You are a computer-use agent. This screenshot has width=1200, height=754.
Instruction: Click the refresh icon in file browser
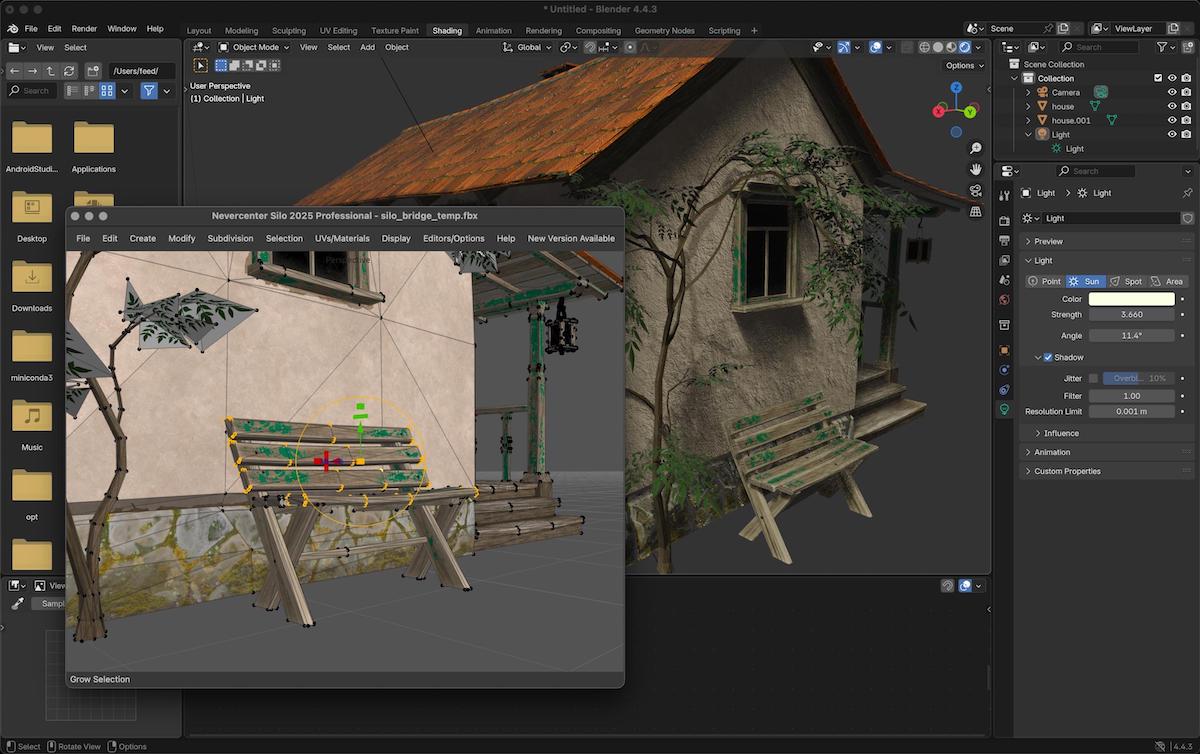pyautogui.click(x=69, y=71)
